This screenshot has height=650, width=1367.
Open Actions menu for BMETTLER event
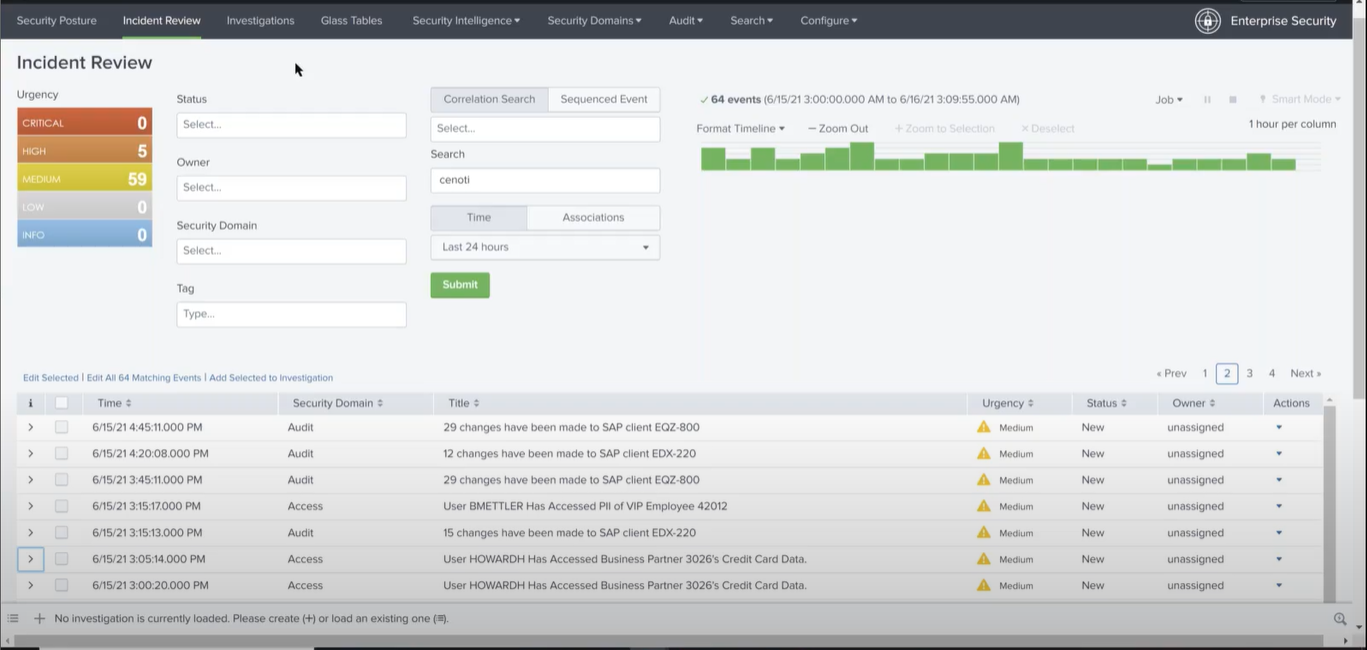(1279, 506)
